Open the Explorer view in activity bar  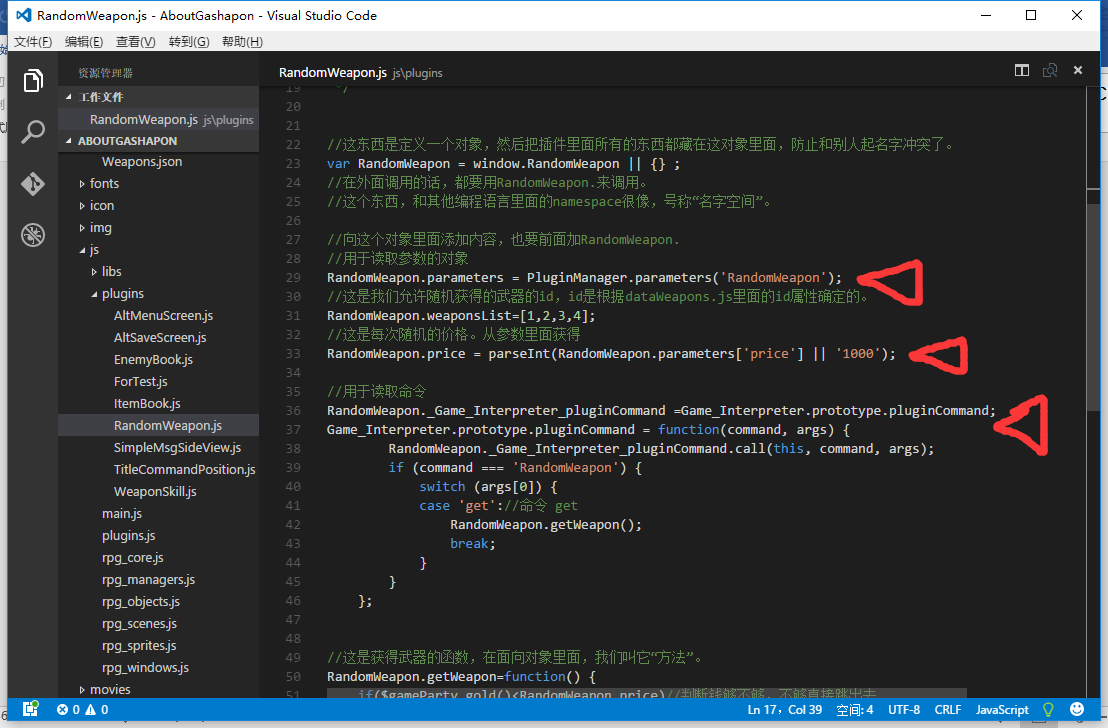pyautogui.click(x=33, y=81)
